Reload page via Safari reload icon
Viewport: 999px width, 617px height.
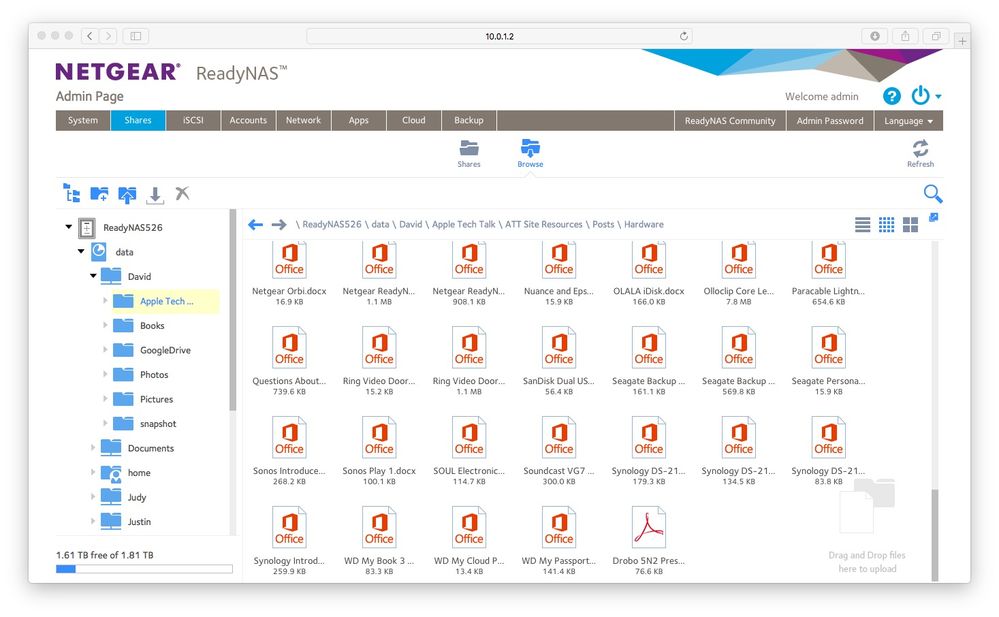[684, 36]
